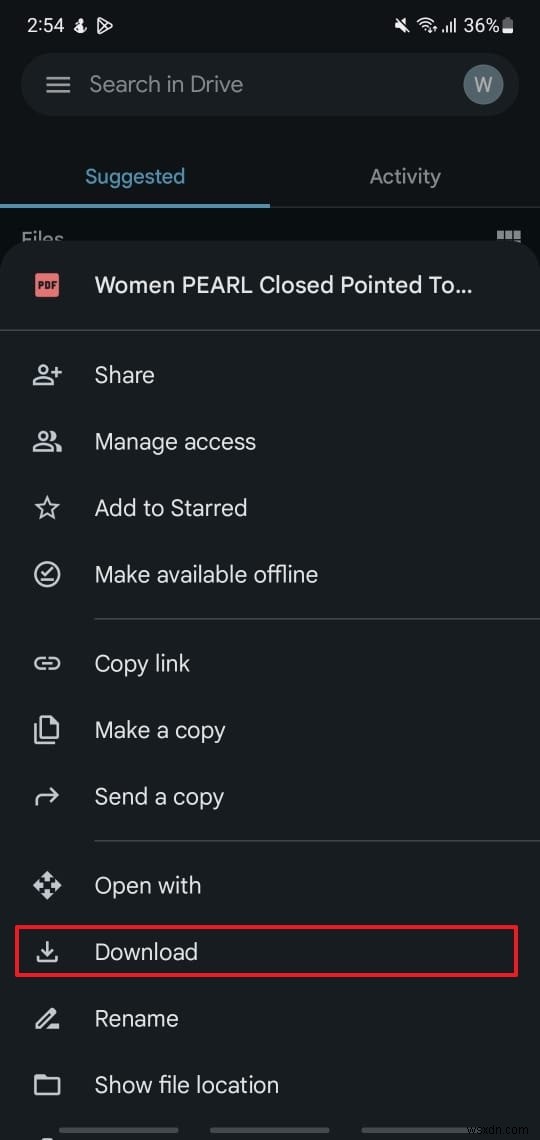Tap the Open with arrows icon
540x1140 pixels.
[47, 886]
